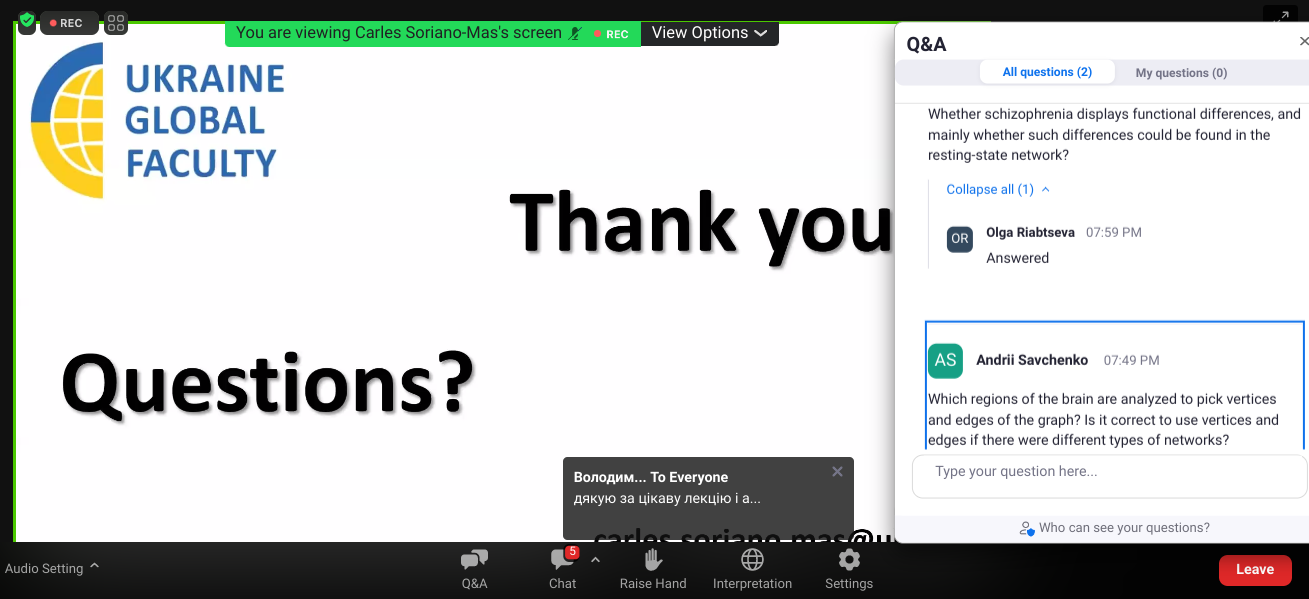Open the Chat panel icon
Image resolution: width=1309 pixels, height=599 pixels.
[x=561, y=561]
